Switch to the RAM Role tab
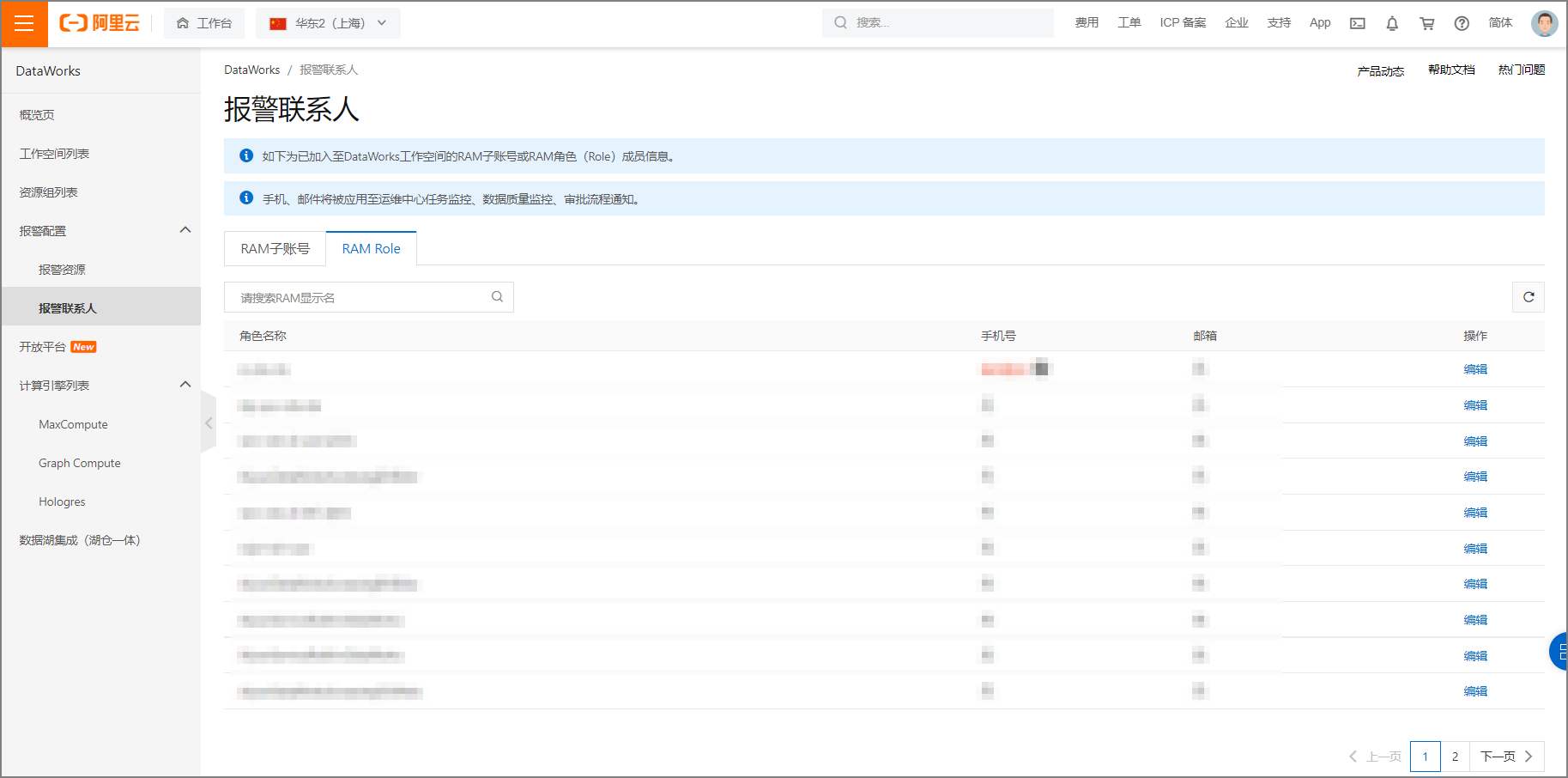The height and width of the screenshot is (778, 1568). tap(371, 248)
